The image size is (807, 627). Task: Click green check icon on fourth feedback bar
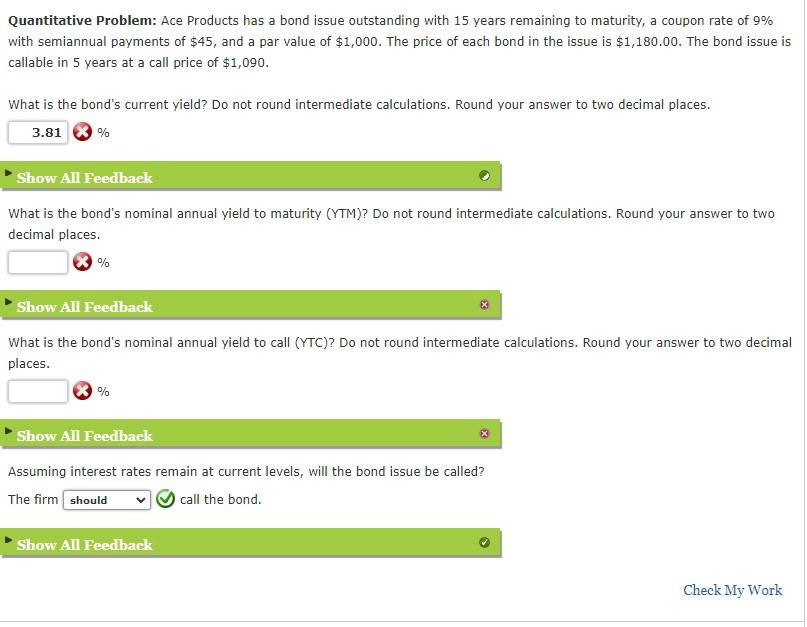coord(484,543)
